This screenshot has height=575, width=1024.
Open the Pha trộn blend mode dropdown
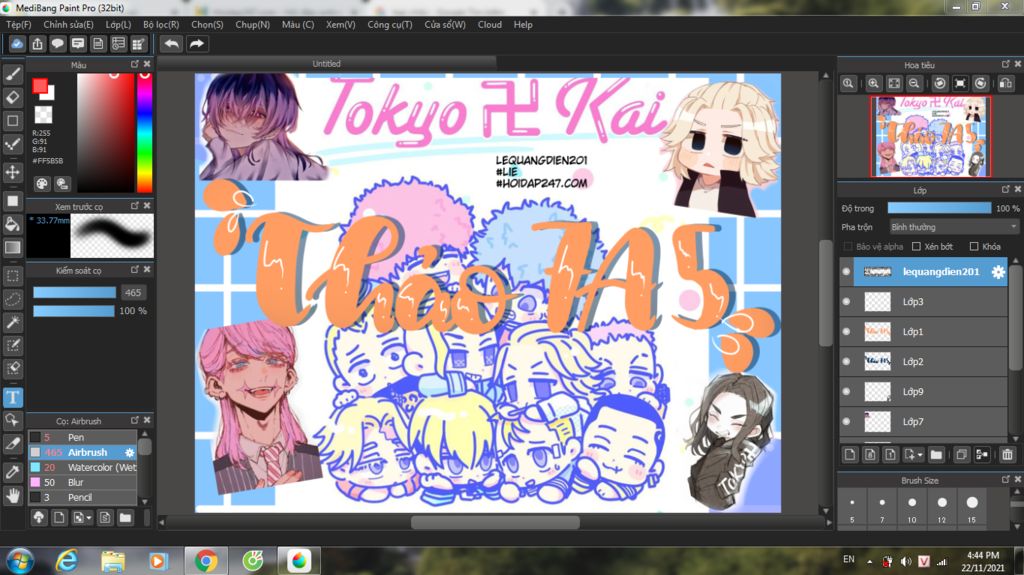953,227
